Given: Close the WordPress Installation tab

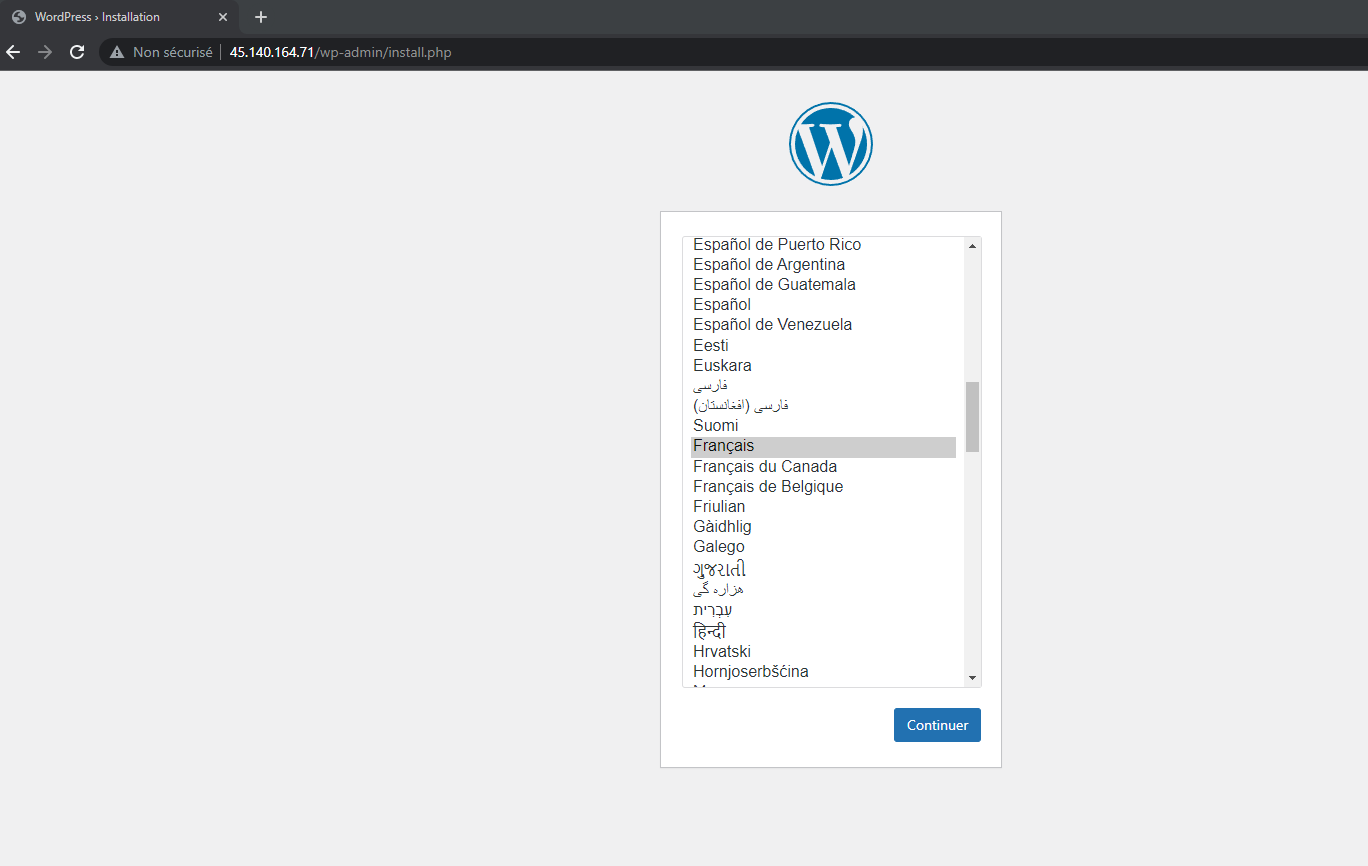Looking at the screenshot, I should (223, 17).
